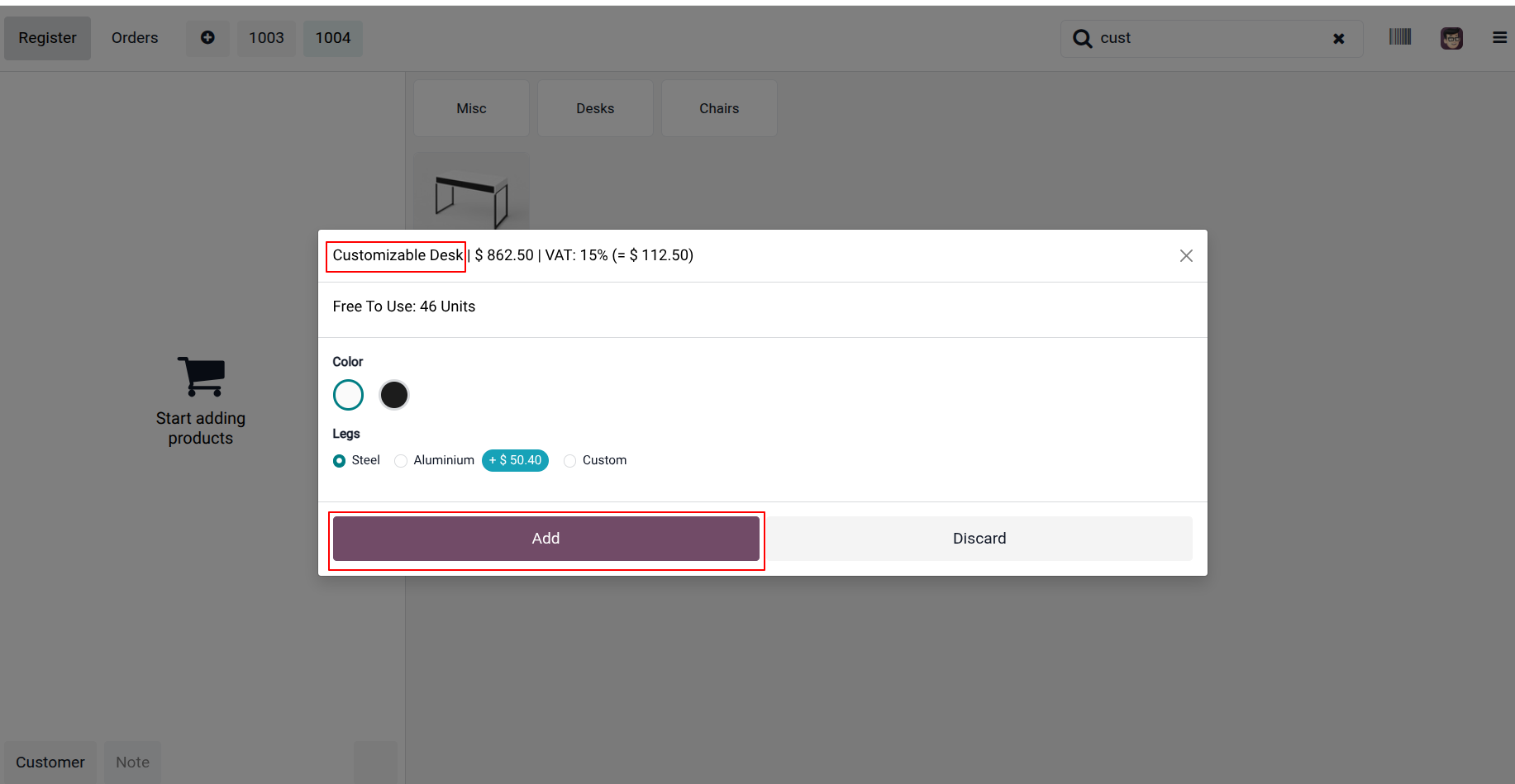Open order 1003

pos(266,38)
